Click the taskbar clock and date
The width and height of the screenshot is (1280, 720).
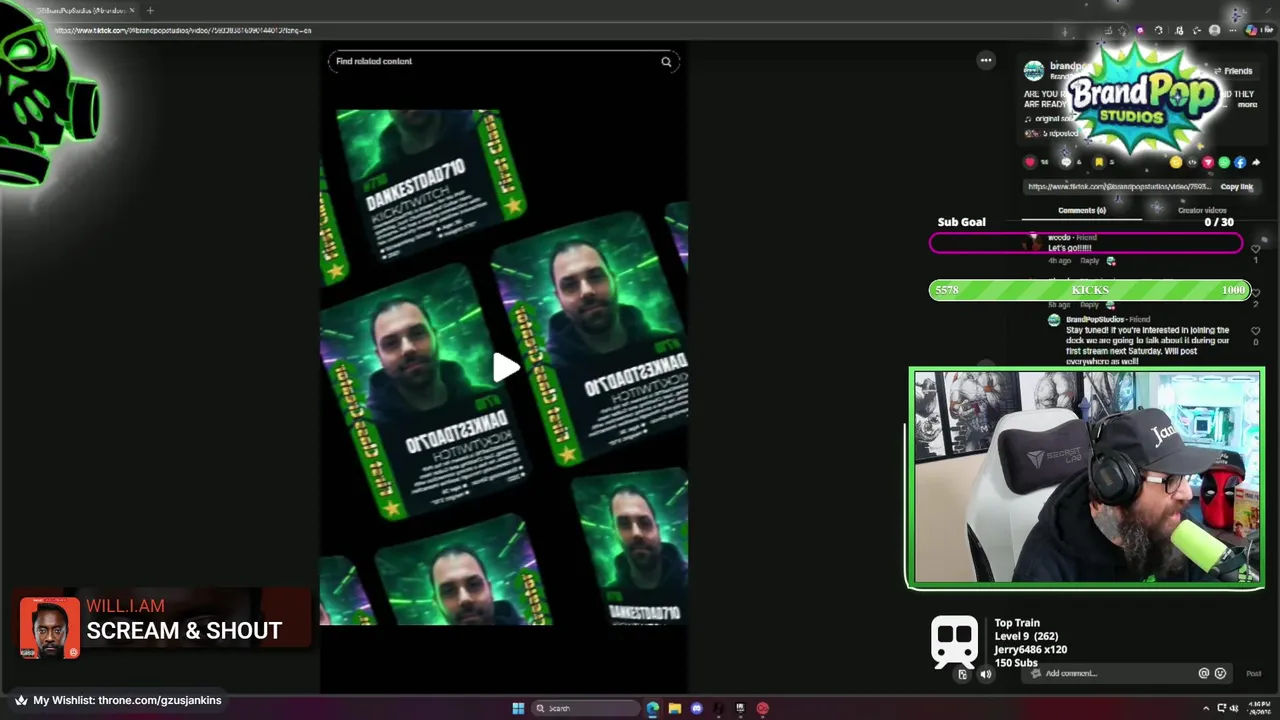click(x=1259, y=708)
